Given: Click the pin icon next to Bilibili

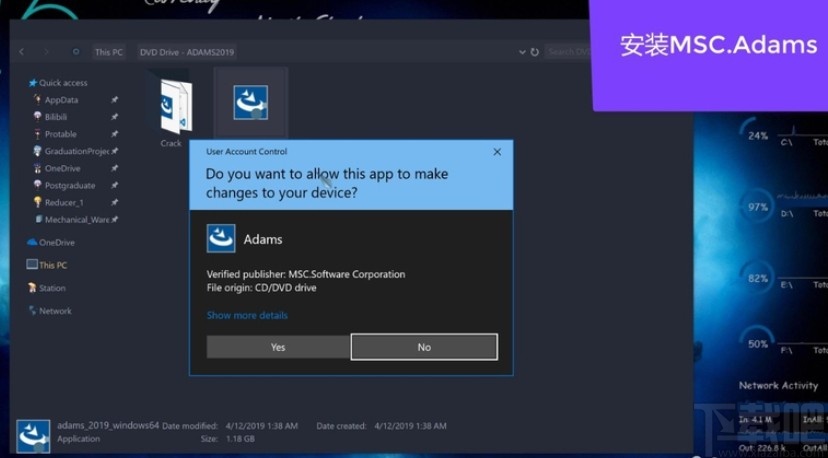Looking at the screenshot, I should coord(115,117).
